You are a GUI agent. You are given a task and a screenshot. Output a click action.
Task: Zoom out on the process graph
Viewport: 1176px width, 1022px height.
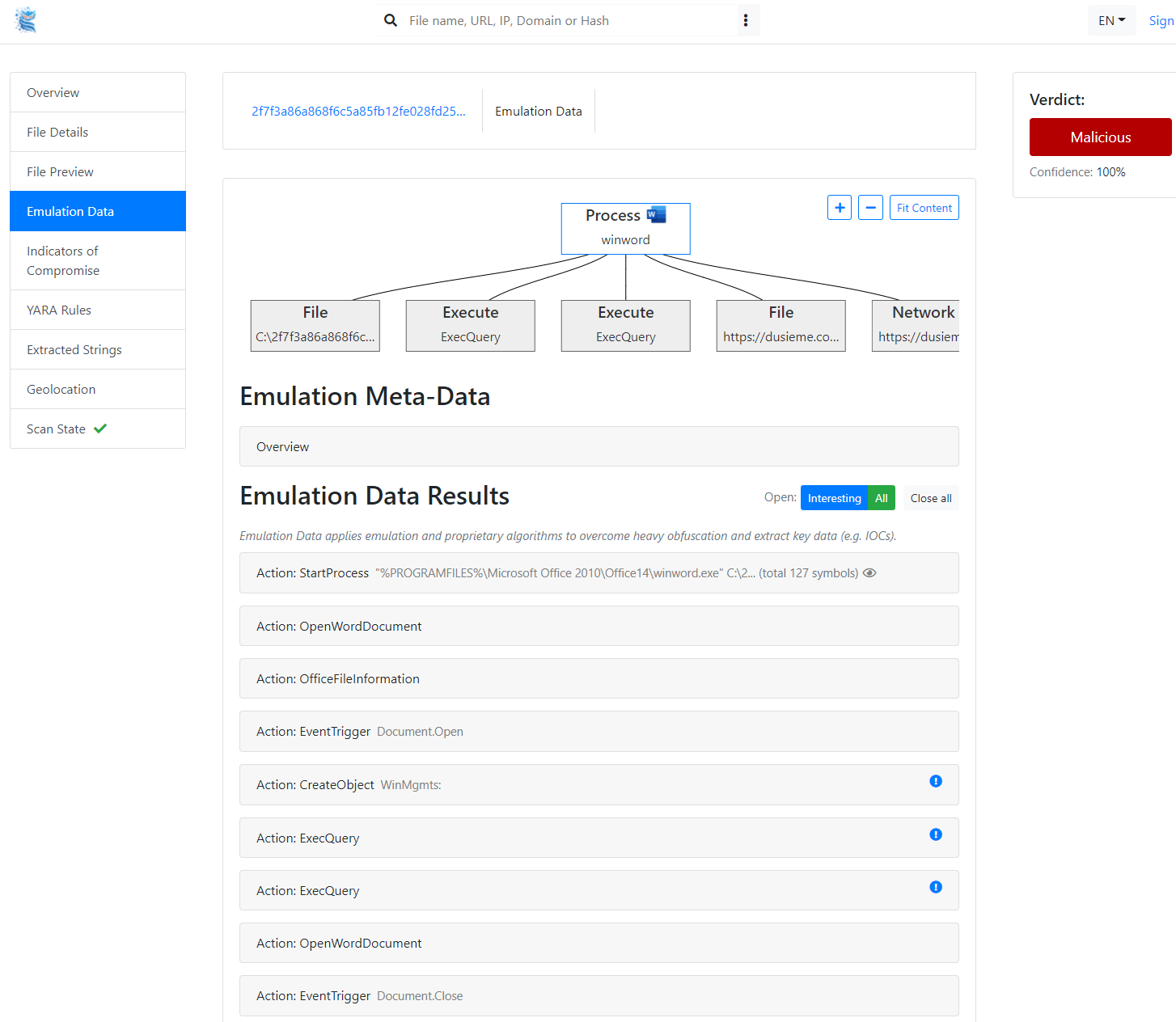click(x=870, y=208)
